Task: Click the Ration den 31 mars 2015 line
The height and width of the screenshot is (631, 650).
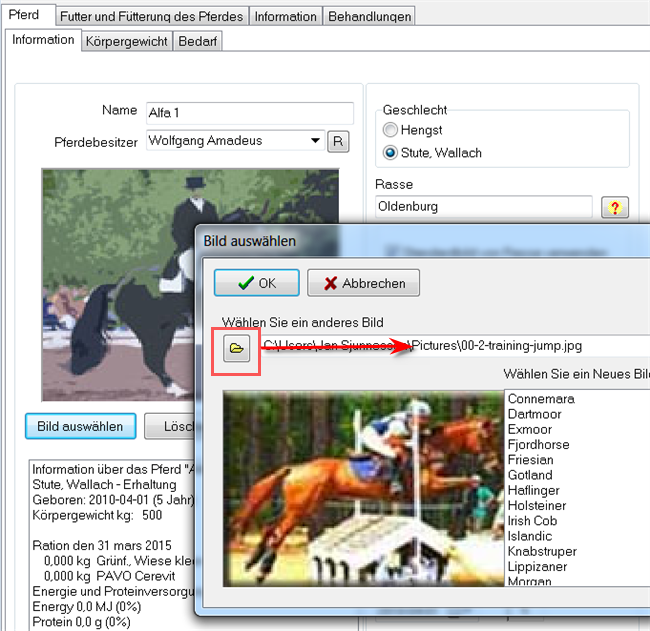Action: 102,546
